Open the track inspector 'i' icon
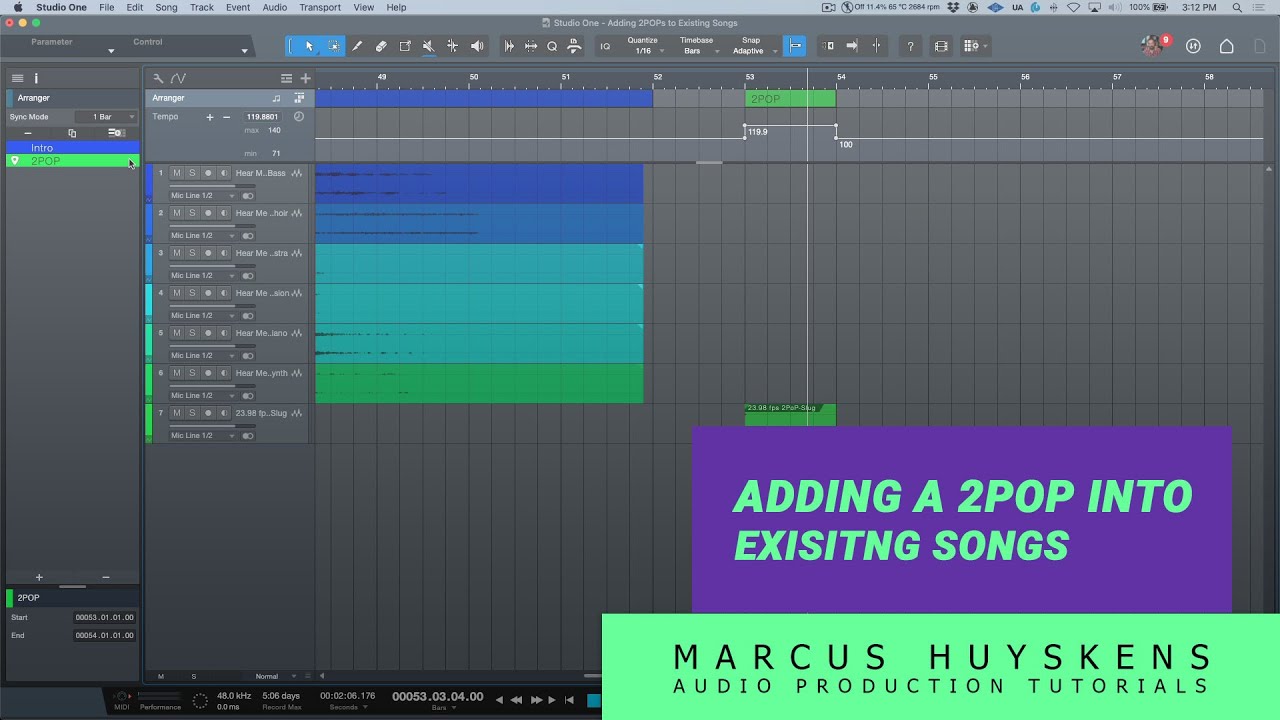1280x720 pixels. point(36,78)
